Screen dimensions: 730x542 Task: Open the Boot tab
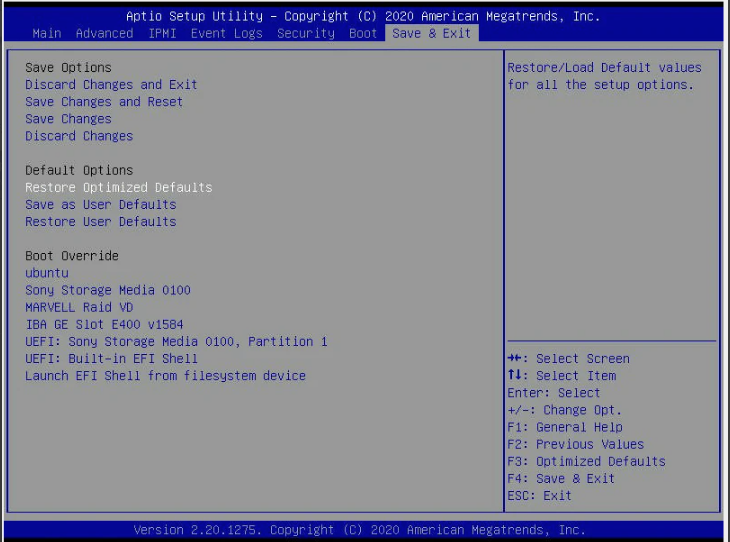(x=363, y=34)
